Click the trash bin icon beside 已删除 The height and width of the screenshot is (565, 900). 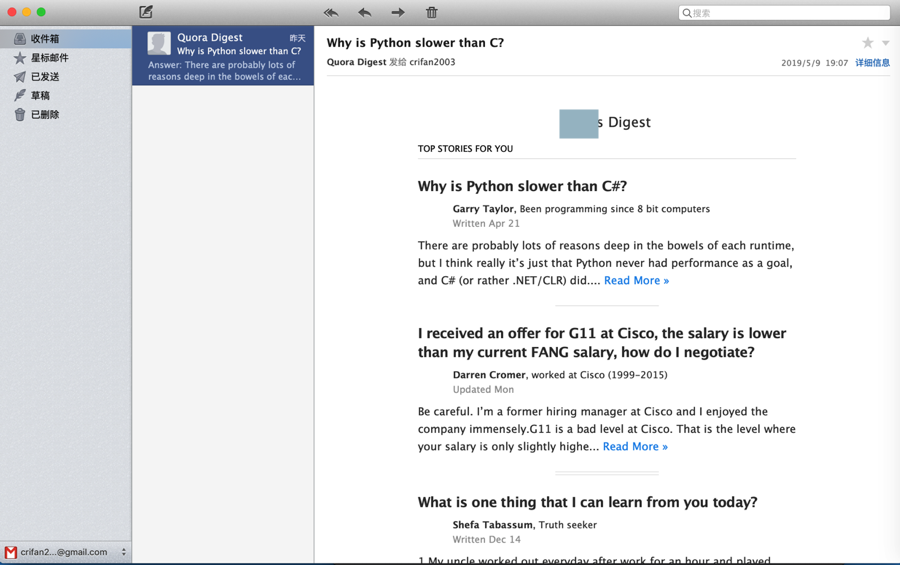click(x=20, y=114)
